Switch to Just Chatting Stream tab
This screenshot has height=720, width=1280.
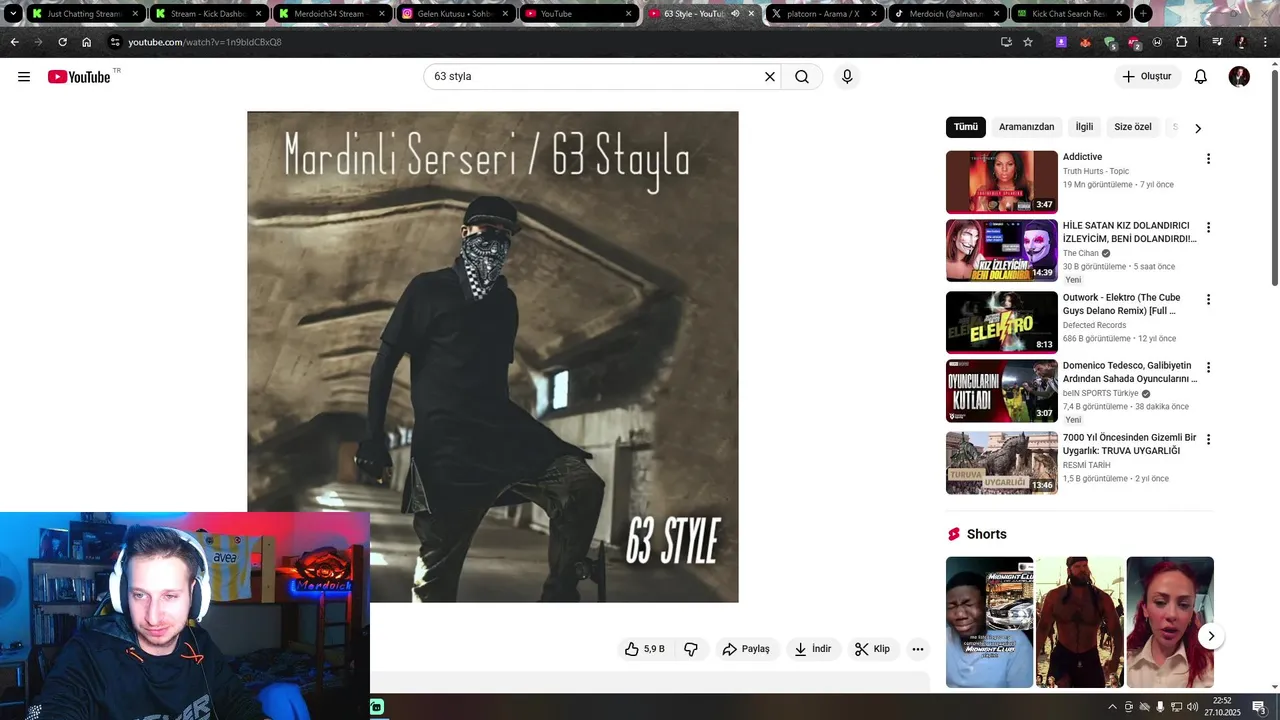(x=85, y=14)
